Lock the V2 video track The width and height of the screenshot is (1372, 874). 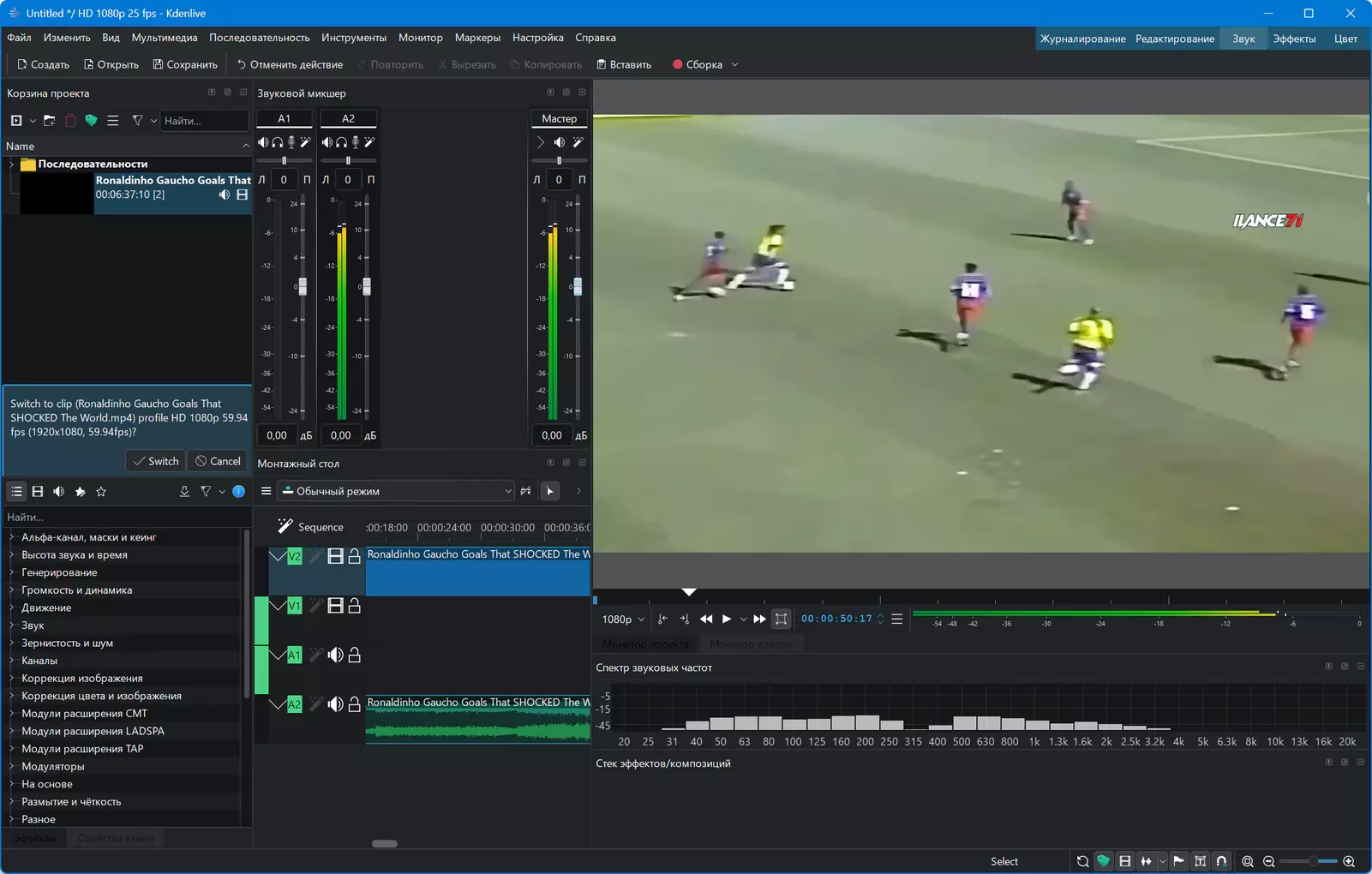(x=354, y=556)
